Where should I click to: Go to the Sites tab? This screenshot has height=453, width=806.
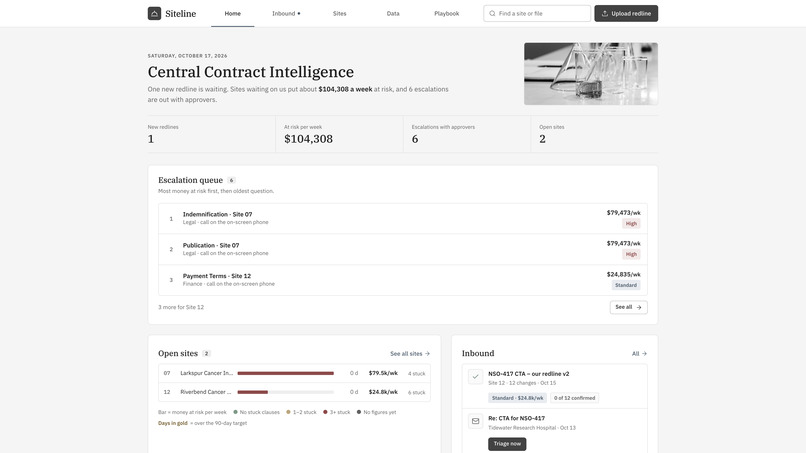[x=339, y=13]
